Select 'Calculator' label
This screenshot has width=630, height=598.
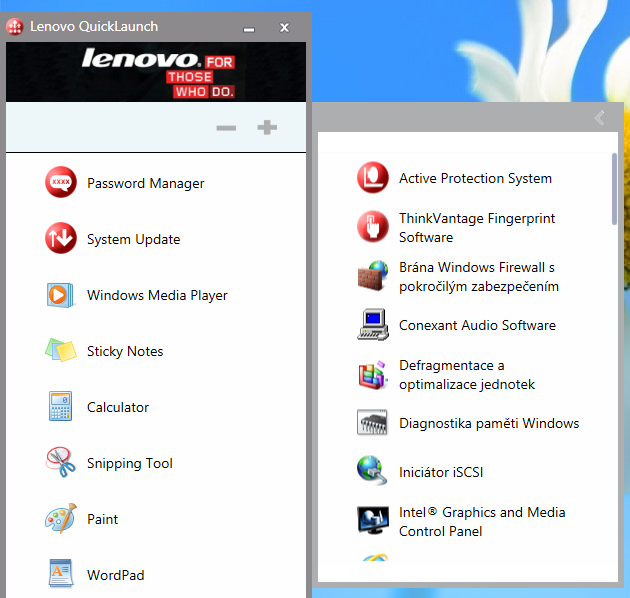point(118,407)
